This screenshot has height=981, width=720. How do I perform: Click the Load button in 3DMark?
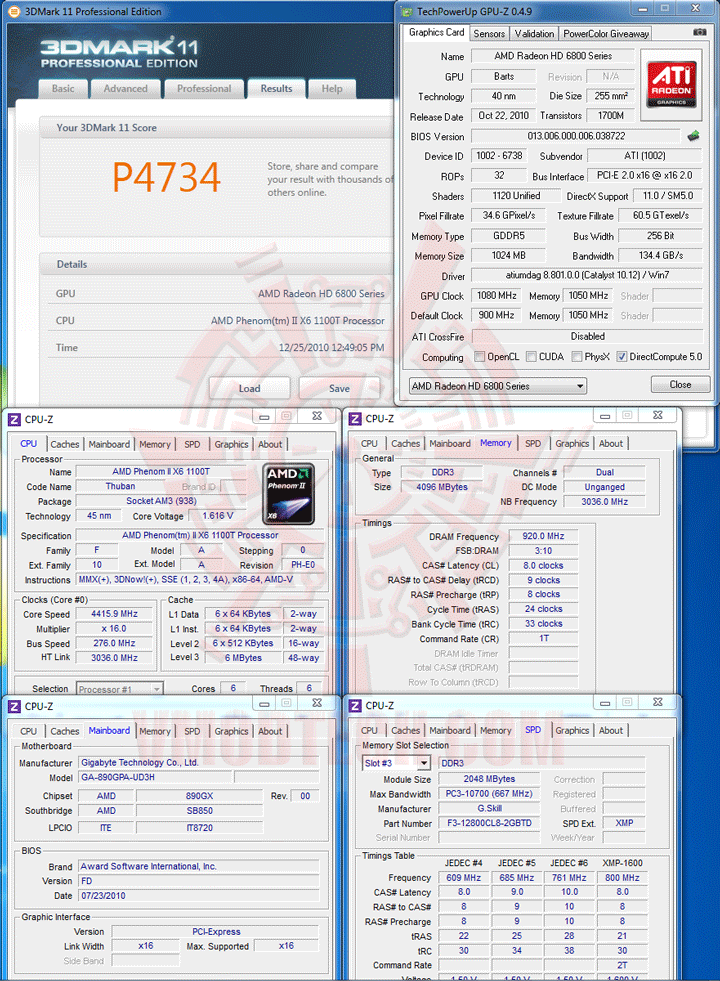[250, 388]
